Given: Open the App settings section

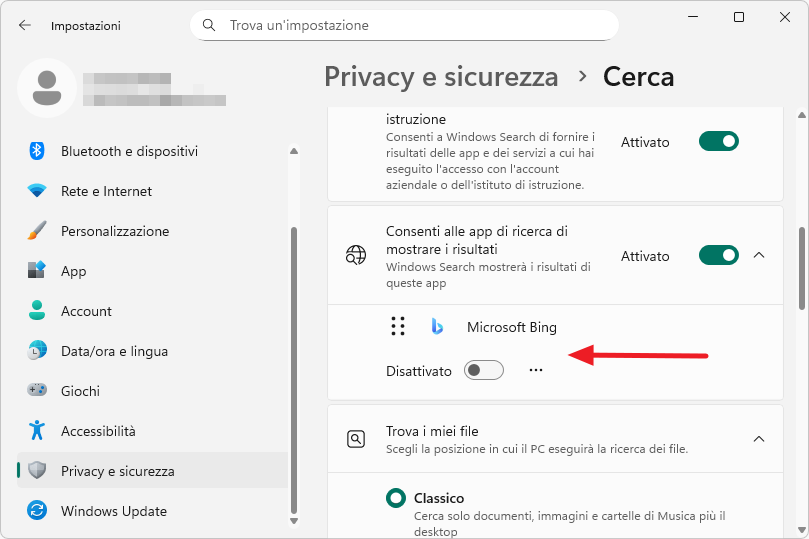Looking at the screenshot, I should pos(153,271).
